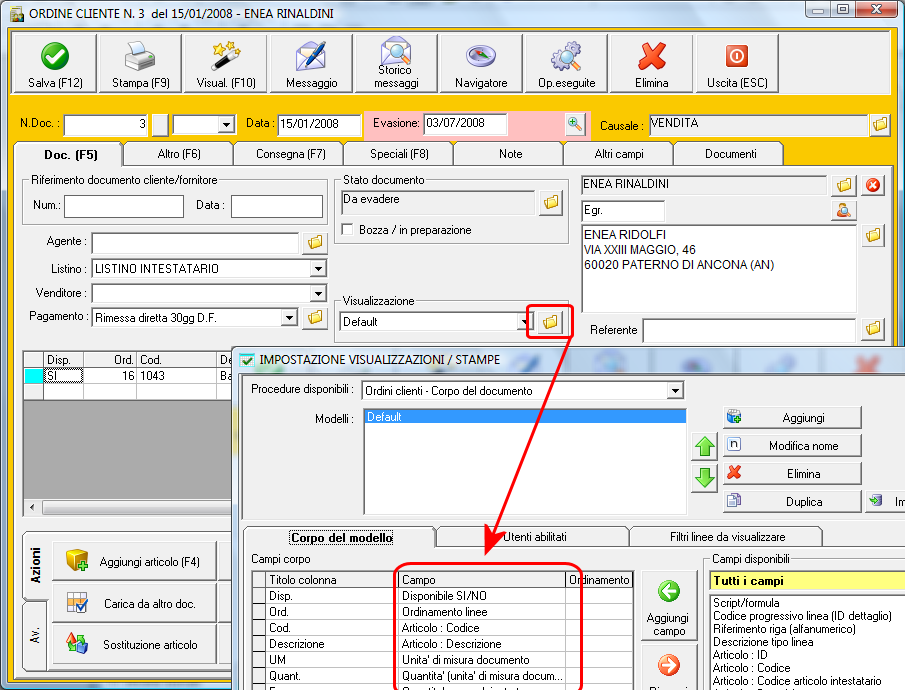Screen dimensions: 905x690
Task: Click Modifica nome button
Action: tap(792, 445)
